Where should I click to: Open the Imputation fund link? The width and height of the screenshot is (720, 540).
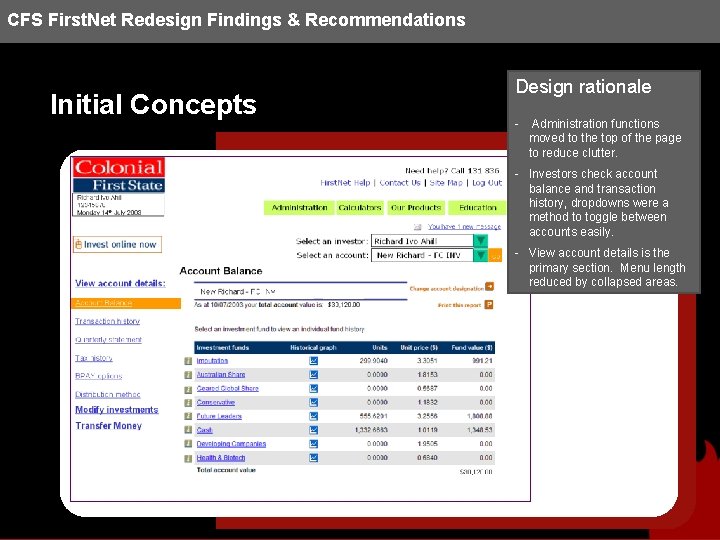click(212, 361)
